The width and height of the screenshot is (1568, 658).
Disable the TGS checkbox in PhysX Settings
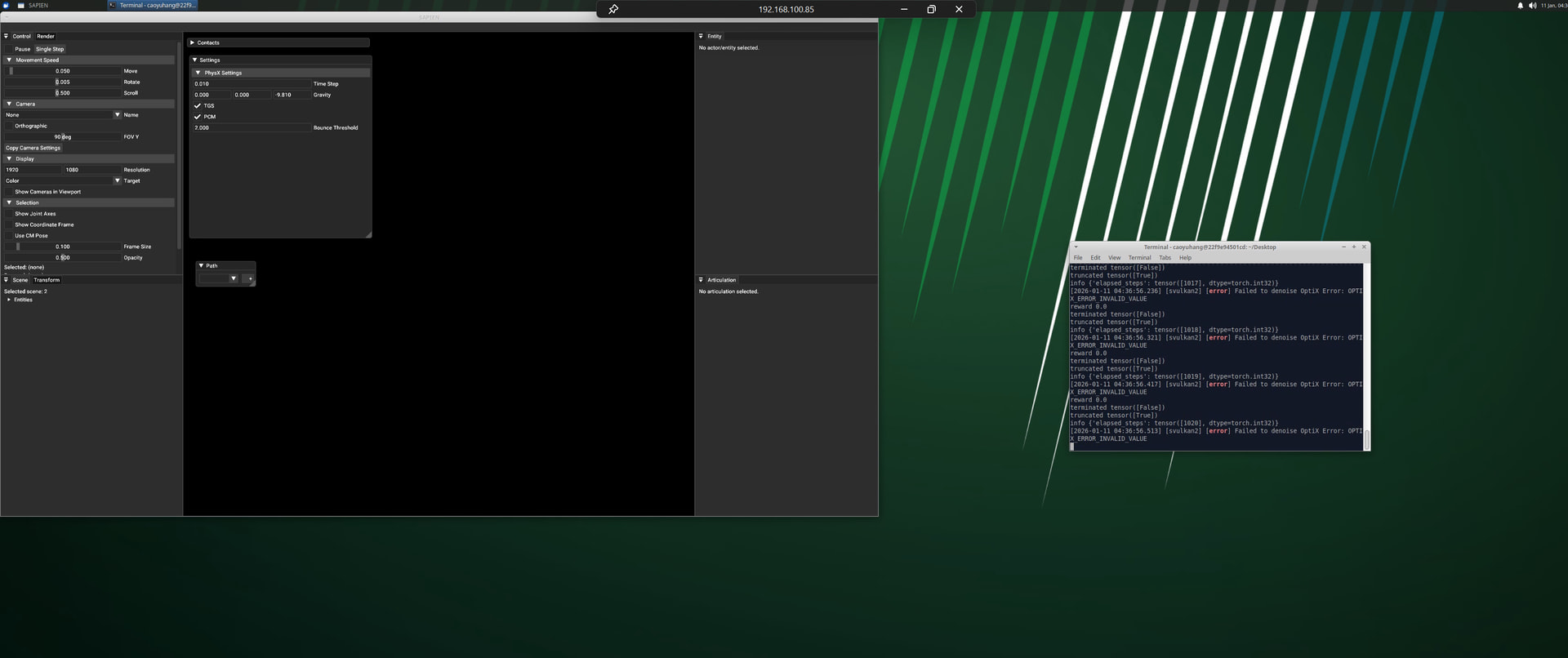pyautogui.click(x=198, y=106)
